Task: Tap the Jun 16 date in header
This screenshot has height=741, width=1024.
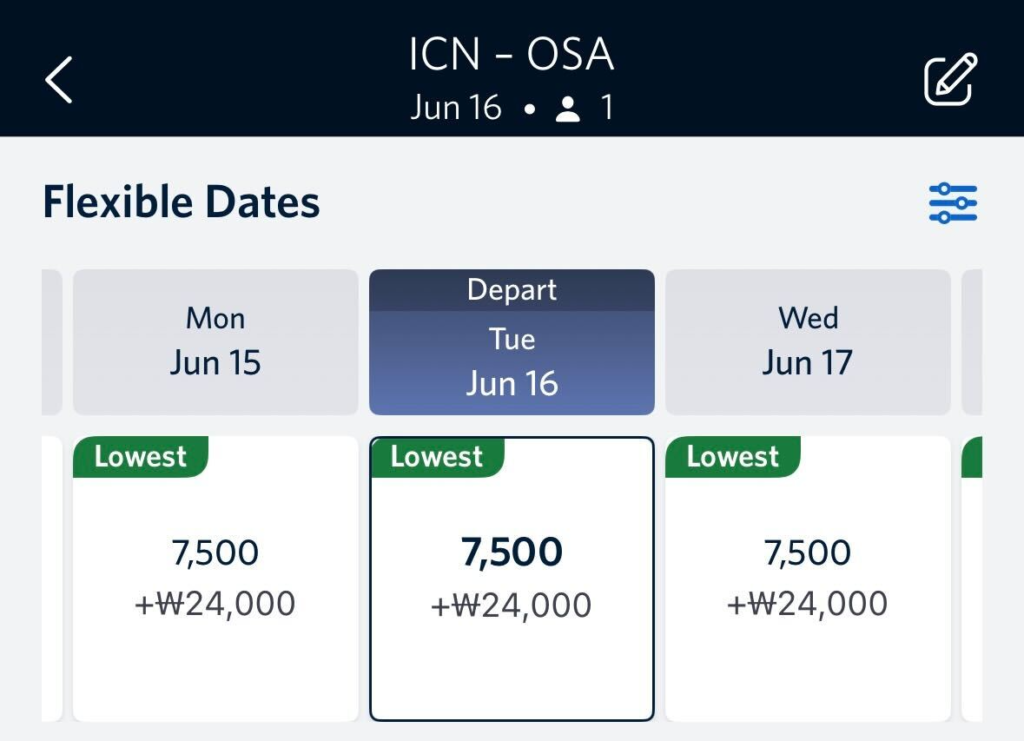Action: pyautogui.click(x=456, y=108)
